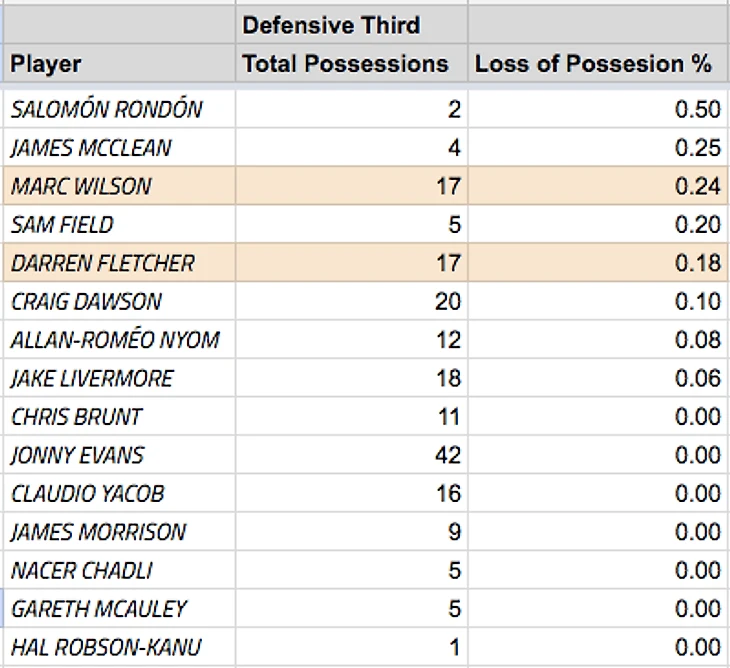Screen dimensions: 730x668
Task: Select the SAM FIELD name cell
Action: [x=119, y=224]
